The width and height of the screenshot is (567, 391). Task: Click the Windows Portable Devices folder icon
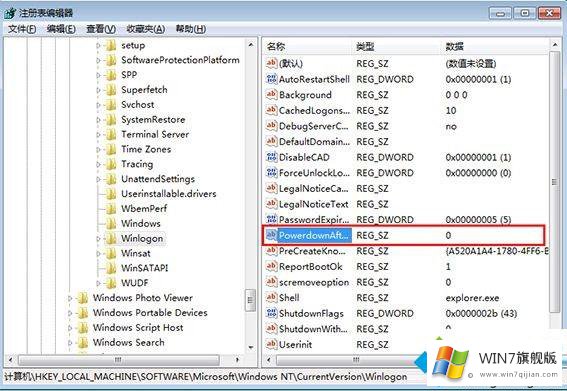pyautogui.click(x=83, y=313)
